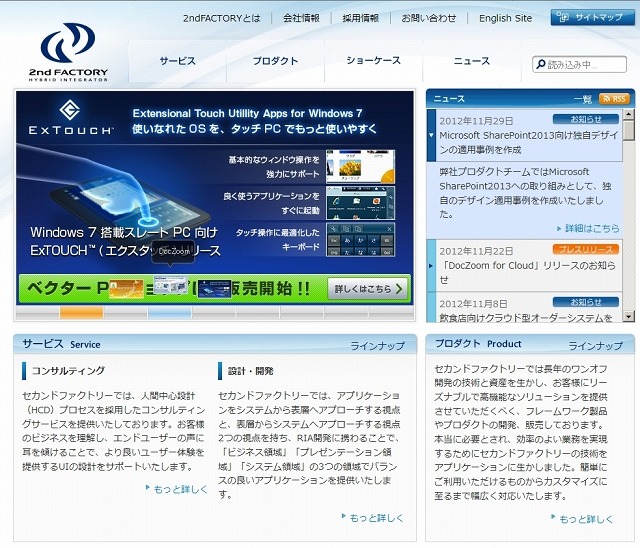Open the RSS feed button
This screenshot has height=548, width=640.
pyautogui.click(x=614, y=99)
